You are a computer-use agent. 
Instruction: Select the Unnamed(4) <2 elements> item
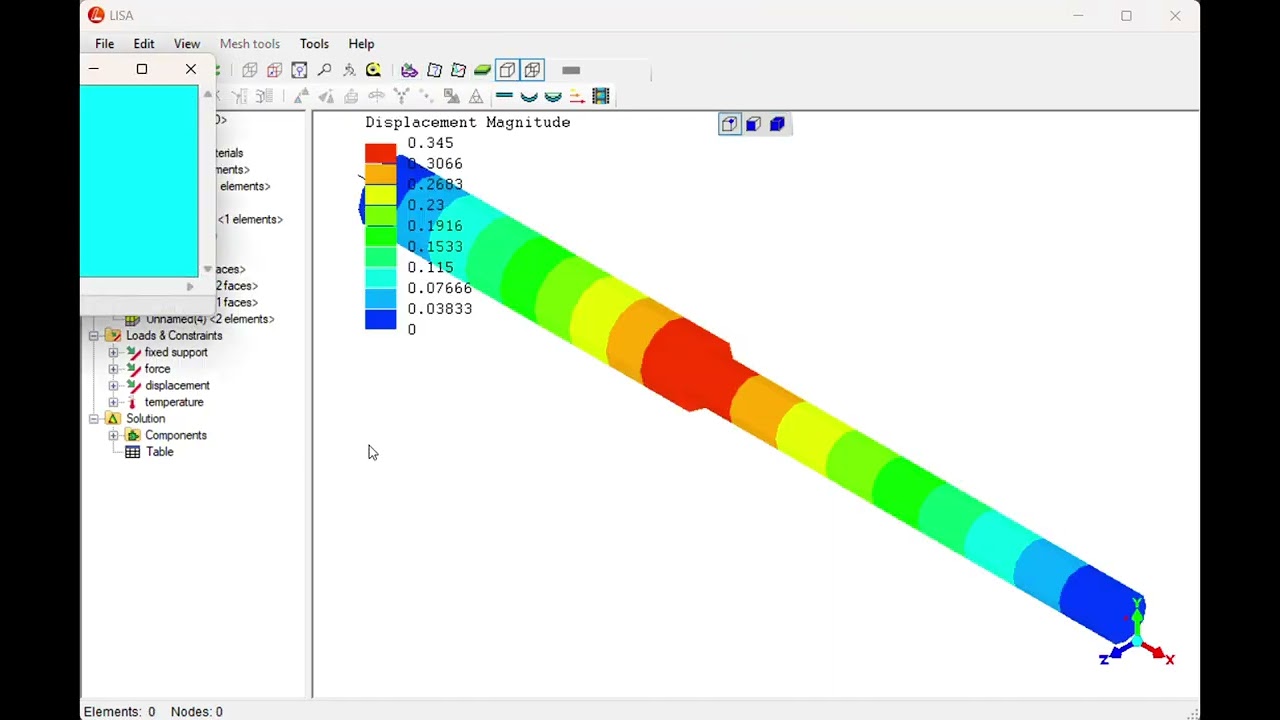point(210,319)
